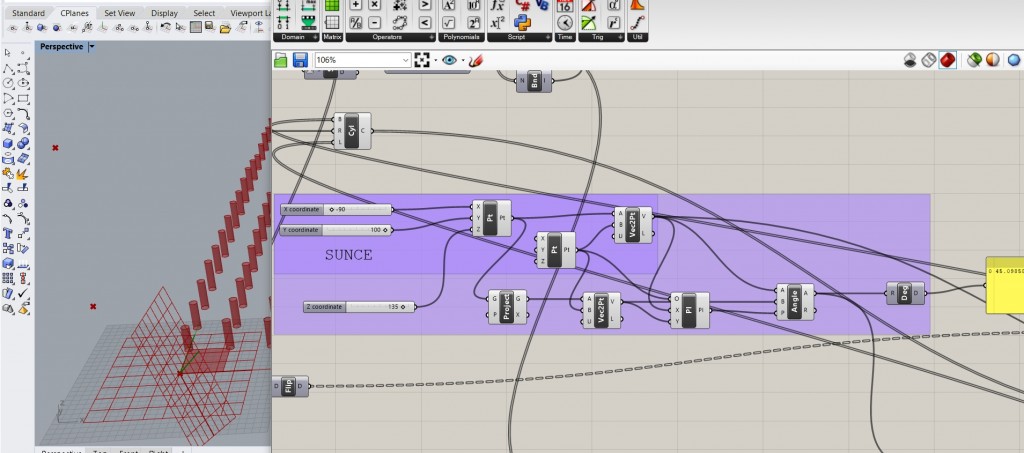Screen dimensions: 1024x453
Task: Select the Larger Than component icon
Action: pos(425,5)
